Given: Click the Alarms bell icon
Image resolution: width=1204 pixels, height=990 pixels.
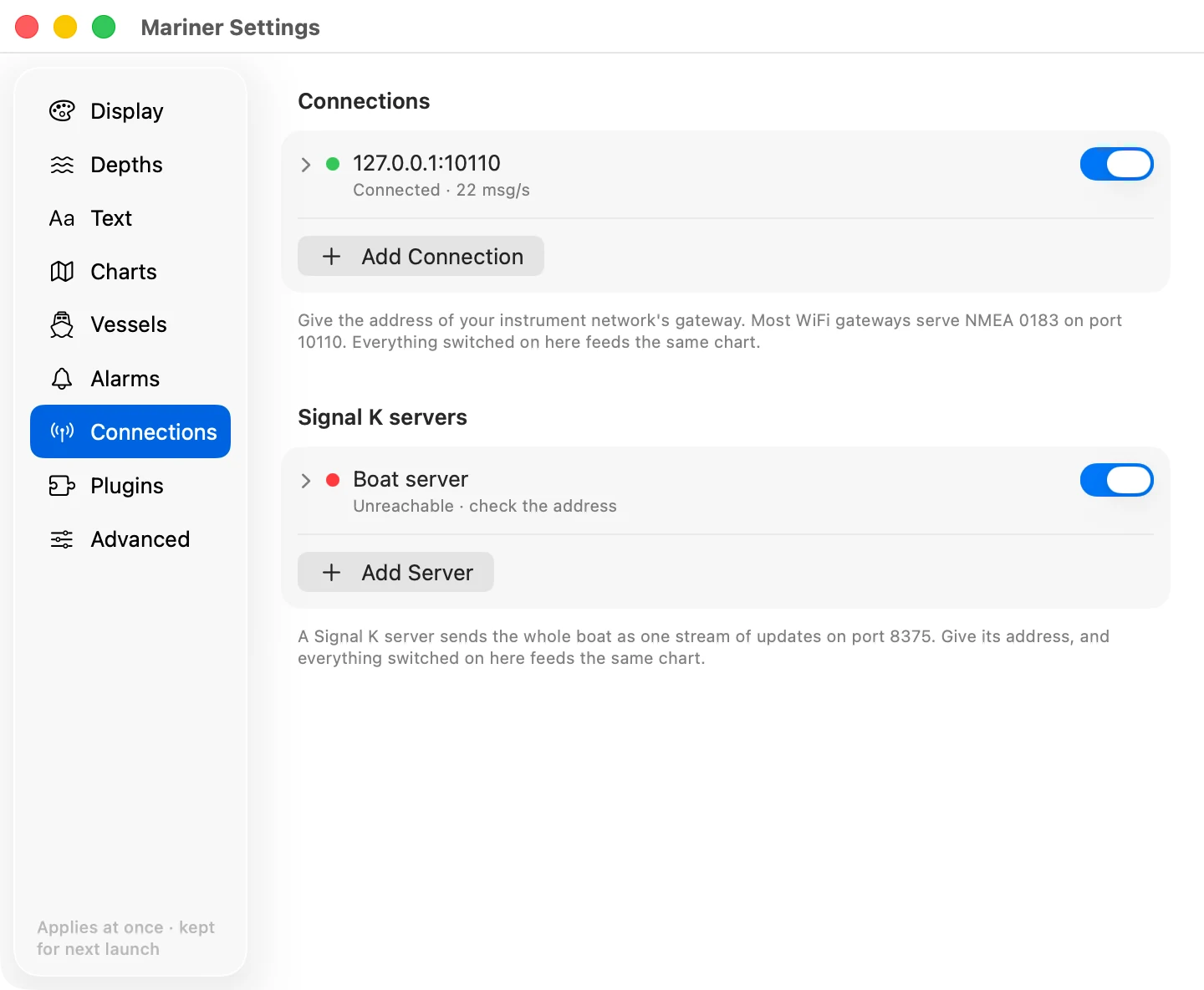Looking at the screenshot, I should 62,379.
